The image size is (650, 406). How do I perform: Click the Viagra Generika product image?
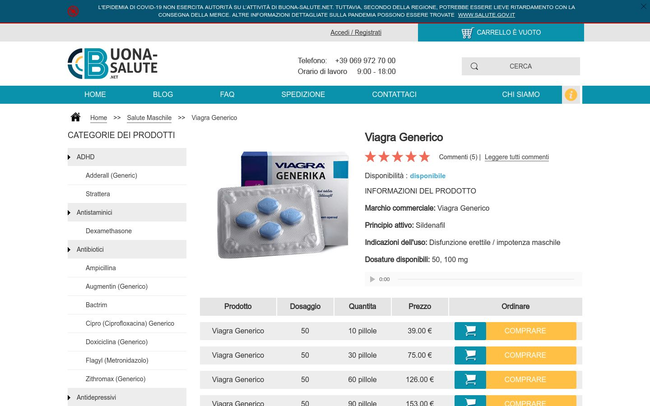(x=283, y=204)
